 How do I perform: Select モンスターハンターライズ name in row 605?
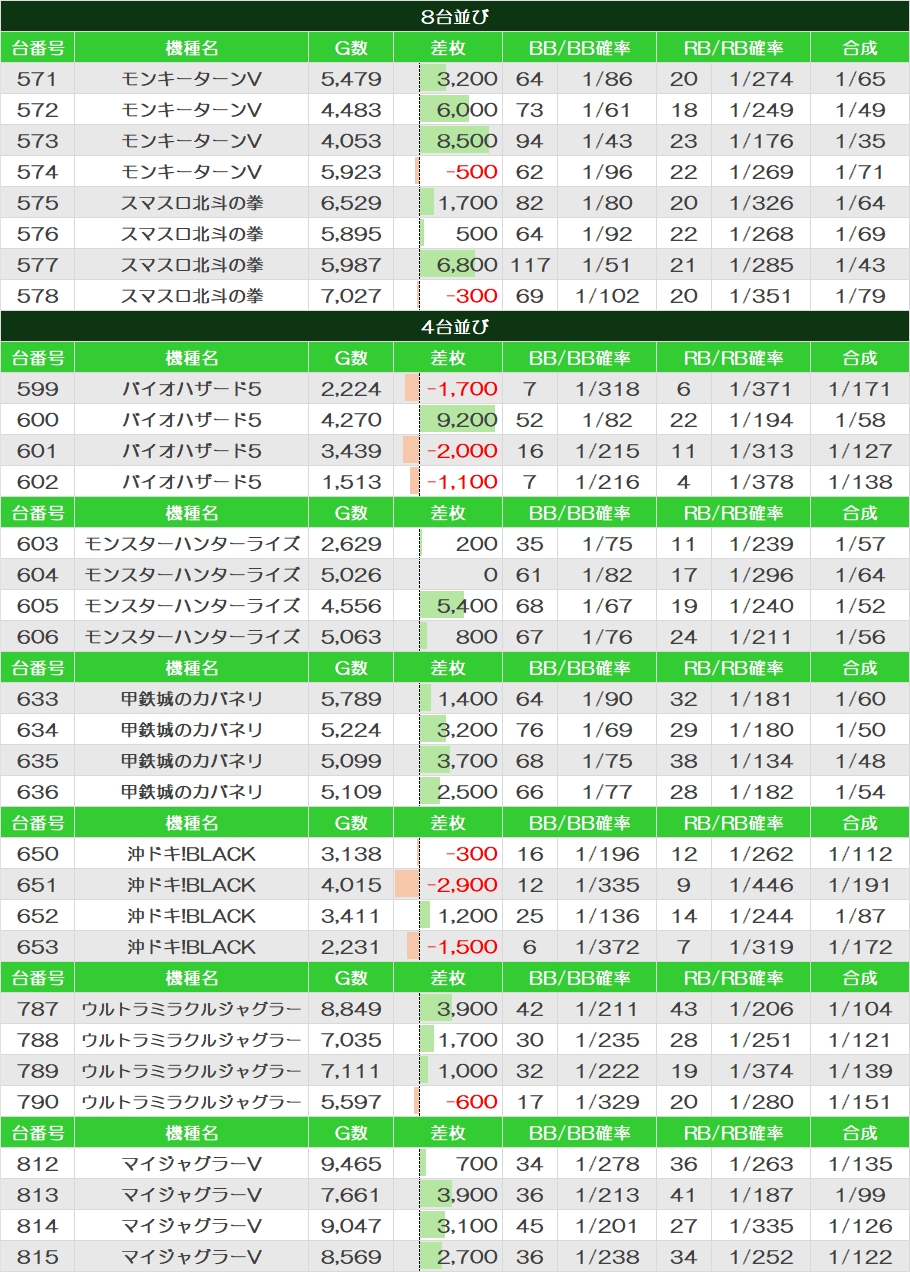point(192,606)
